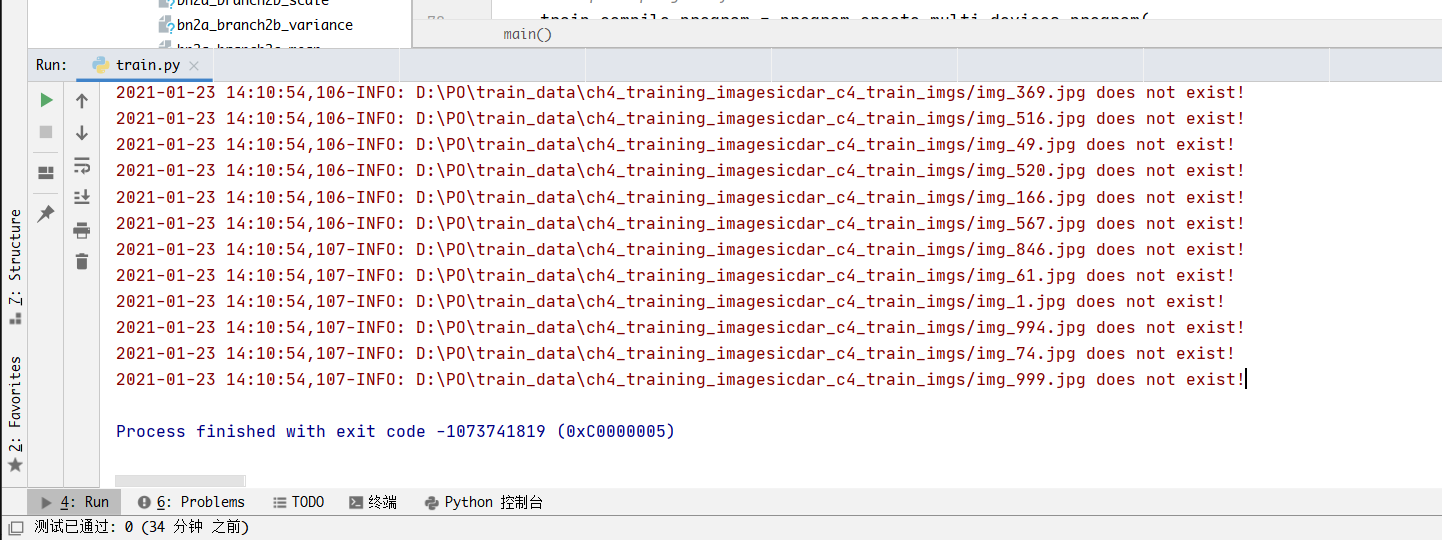The height and width of the screenshot is (540, 1442).
Task: Open the Python 控制台 console tab
Action: coord(484,502)
